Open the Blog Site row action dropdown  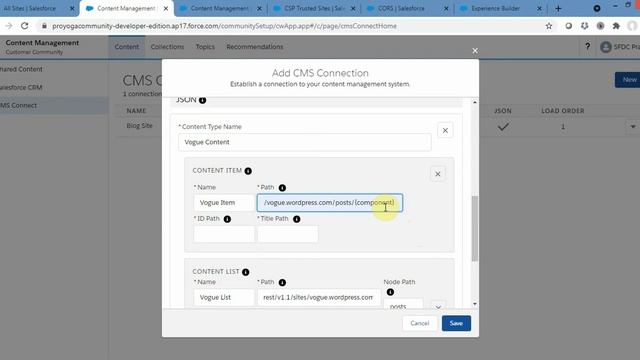click(633, 127)
